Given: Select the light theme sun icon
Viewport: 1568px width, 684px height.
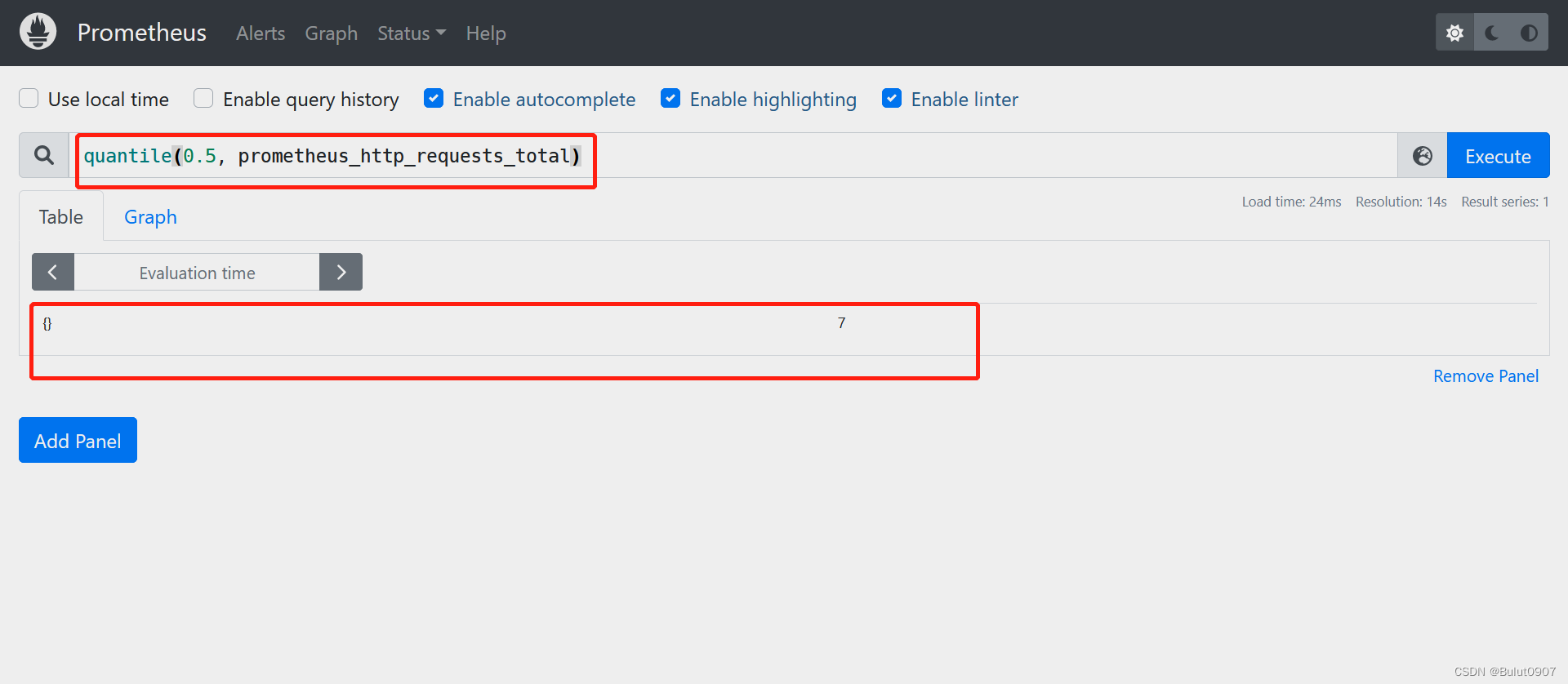Looking at the screenshot, I should [x=1454, y=33].
